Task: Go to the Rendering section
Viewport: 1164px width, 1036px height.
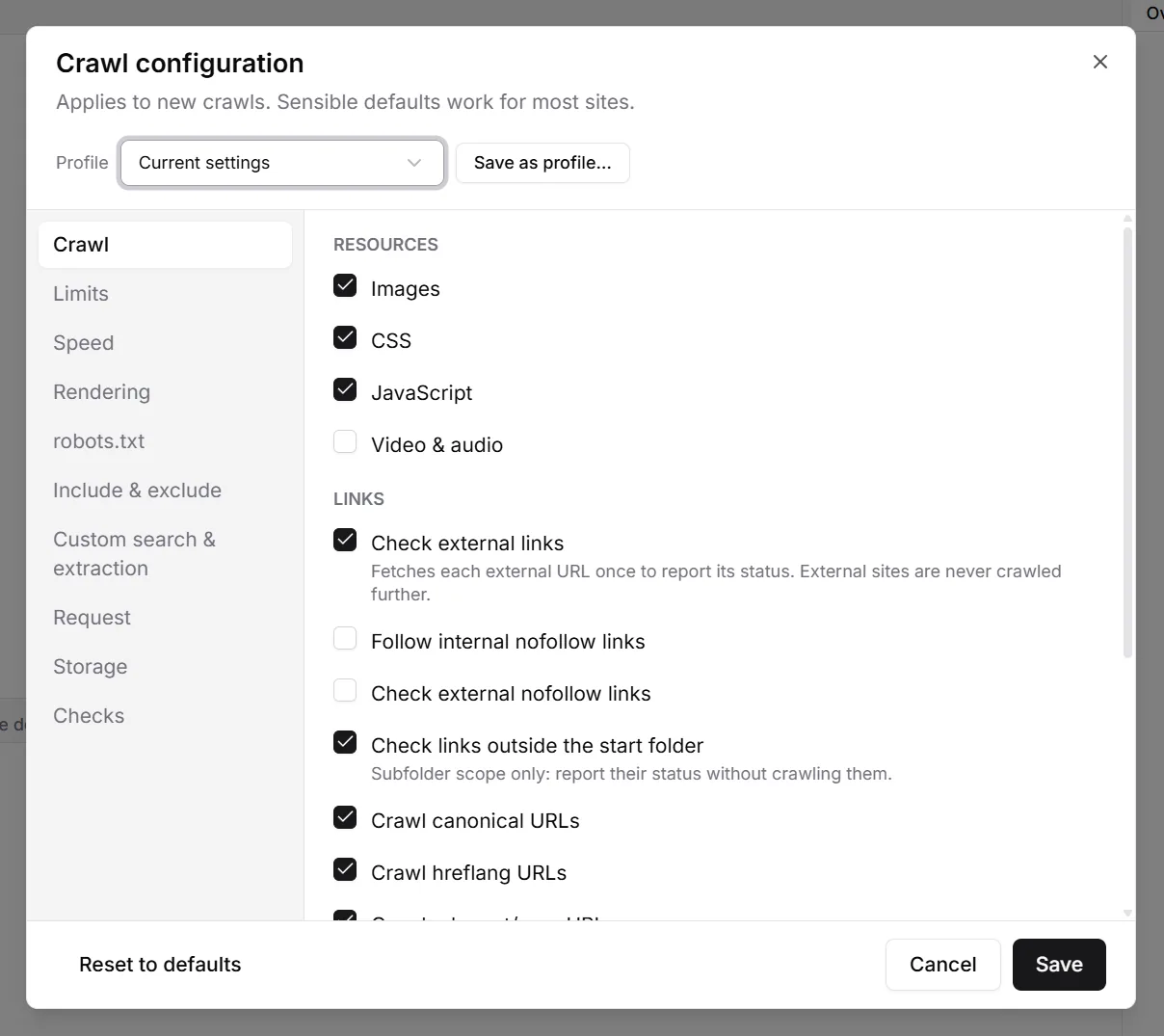Action: click(165, 392)
